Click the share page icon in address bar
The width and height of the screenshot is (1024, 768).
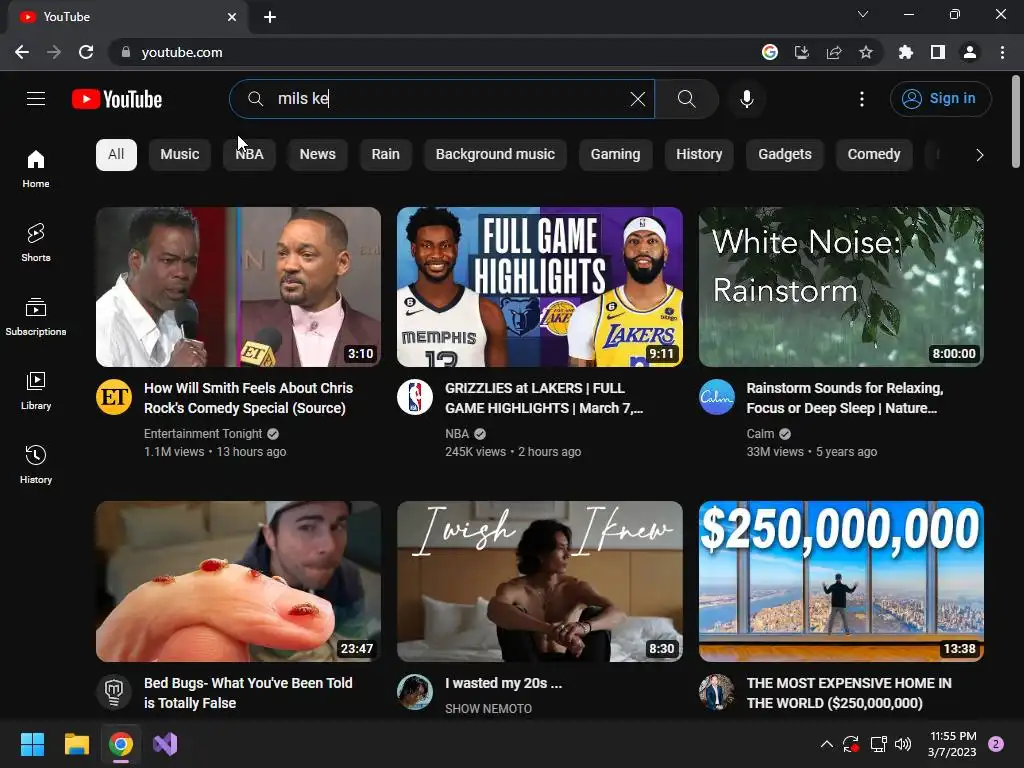click(834, 52)
